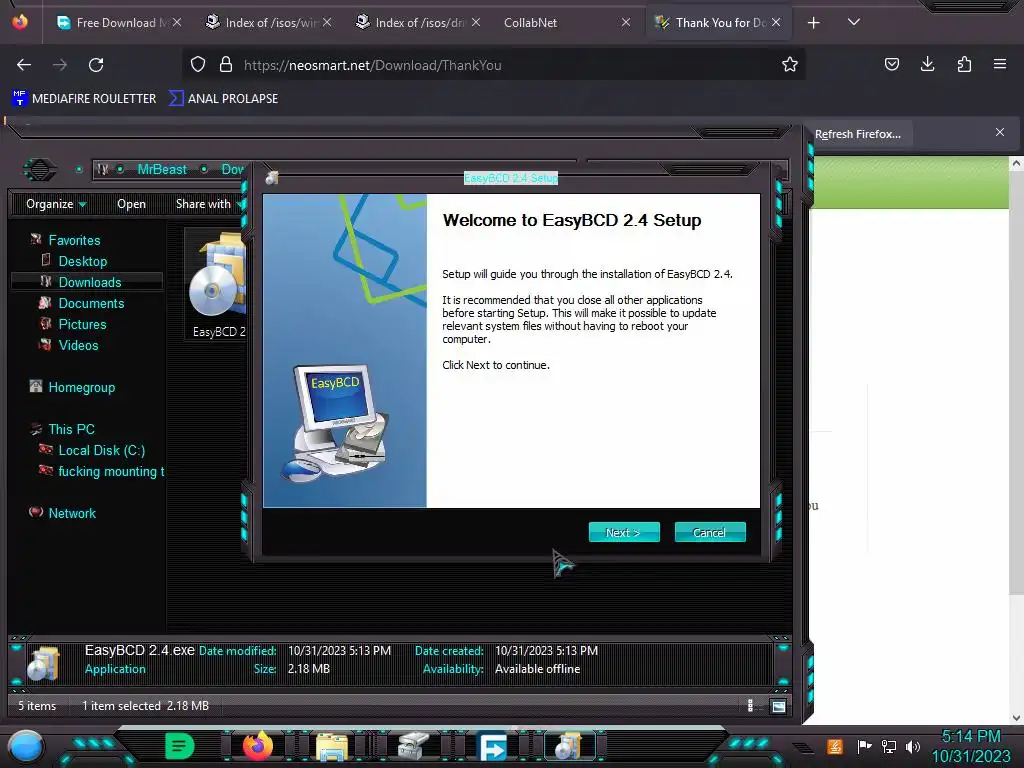Click the Network icon in sidebar

[x=37, y=512]
